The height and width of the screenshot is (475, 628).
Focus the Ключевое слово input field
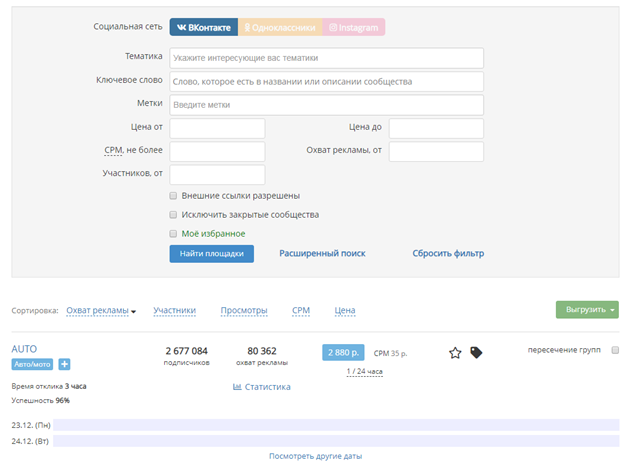pyautogui.click(x=326, y=82)
